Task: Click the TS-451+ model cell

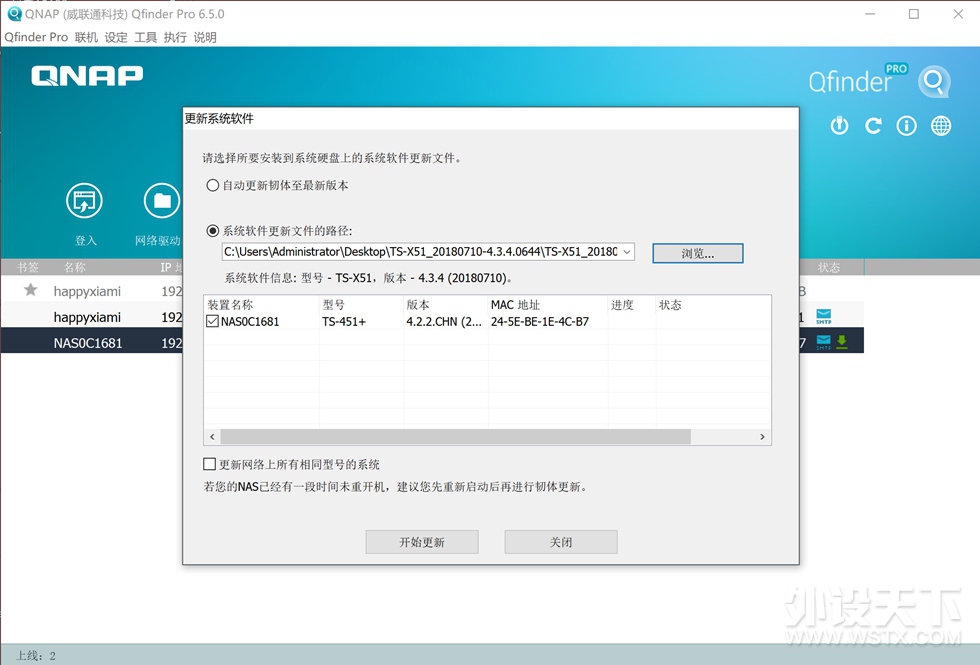Action: coord(344,321)
